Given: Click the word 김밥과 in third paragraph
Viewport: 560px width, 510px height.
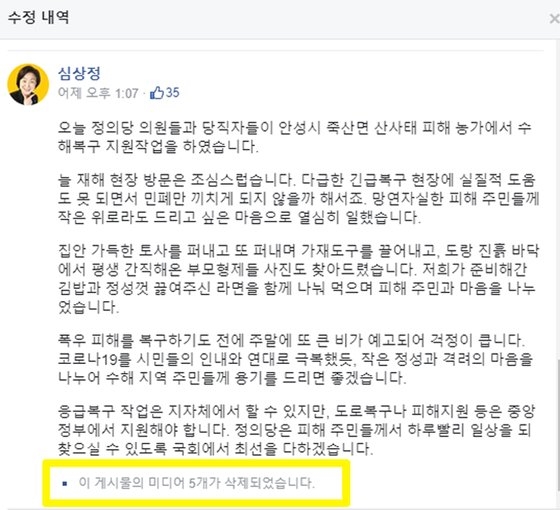Looking at the screenshot, I should click(79, 288).
